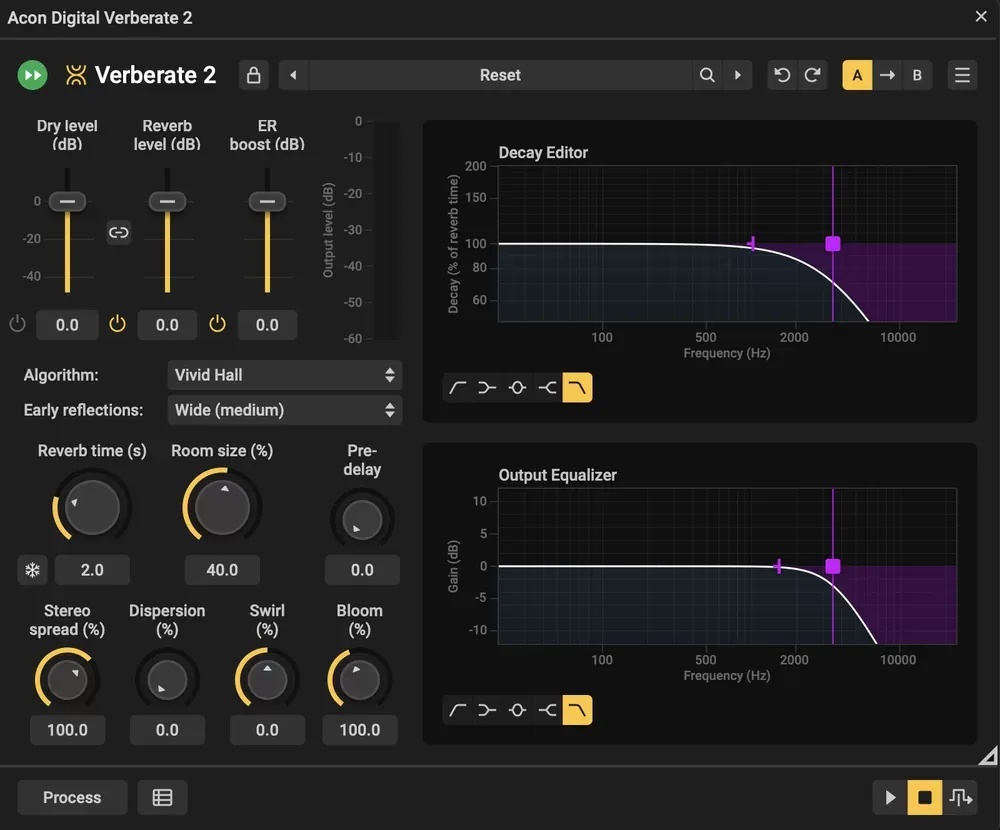Click the Swirl value field
Screen dimensions: 1000x830
[x=267, y=730]
